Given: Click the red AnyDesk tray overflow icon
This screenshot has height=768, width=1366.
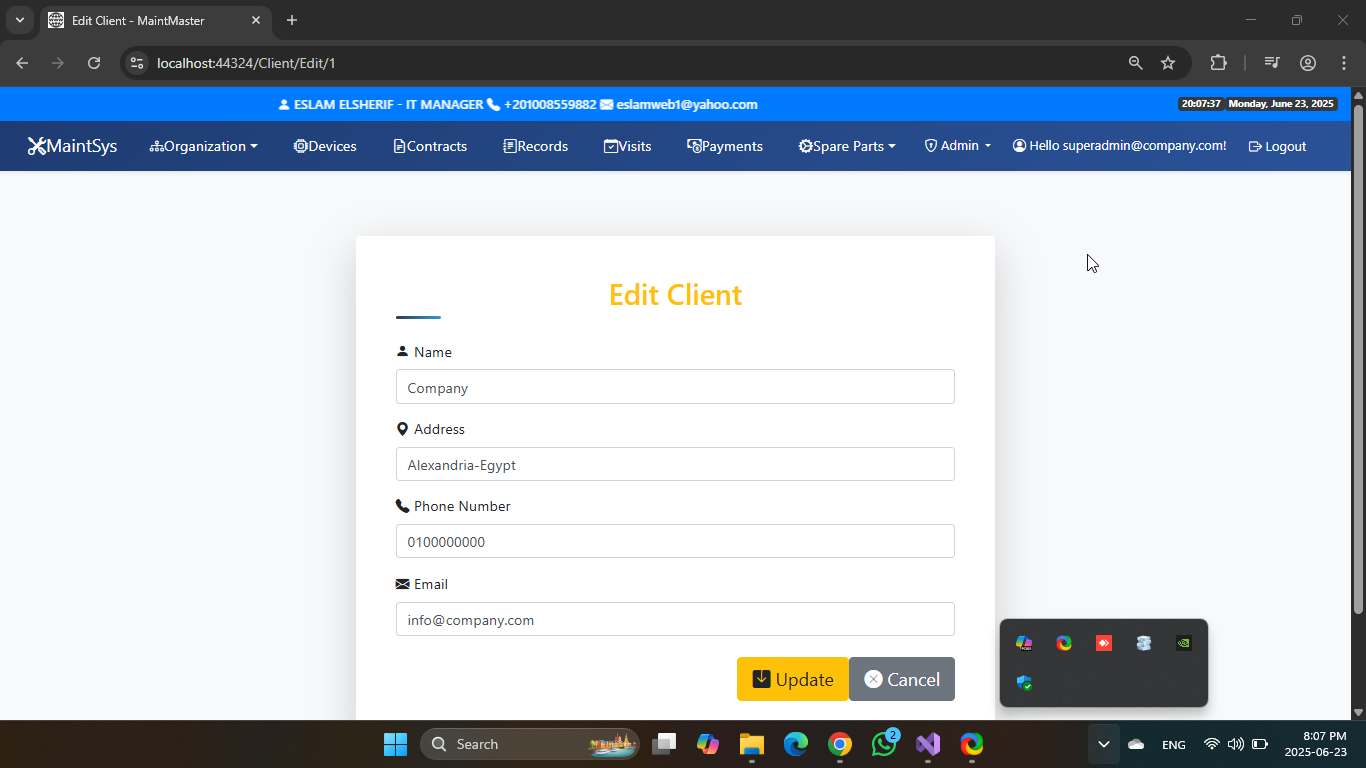Looking at the screenshot, I should [x=1104, y=643].
